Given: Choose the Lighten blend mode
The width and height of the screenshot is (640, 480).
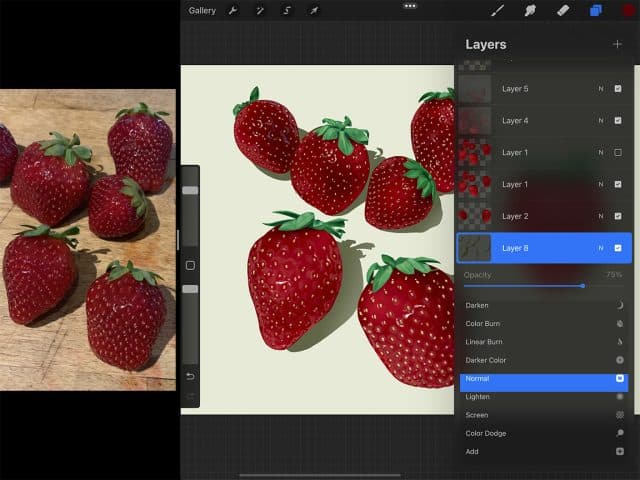Looking at the screenshot, I should 544,397.
